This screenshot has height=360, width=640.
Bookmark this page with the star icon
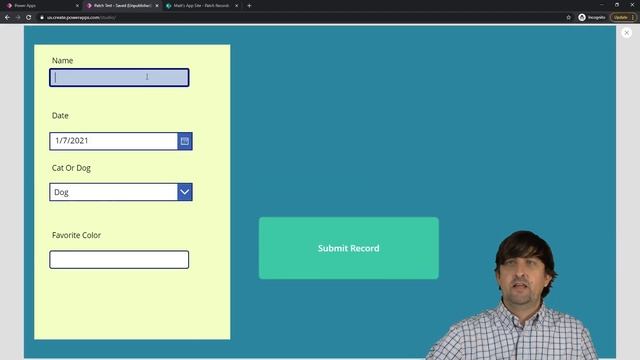click(x=569, y=18)
